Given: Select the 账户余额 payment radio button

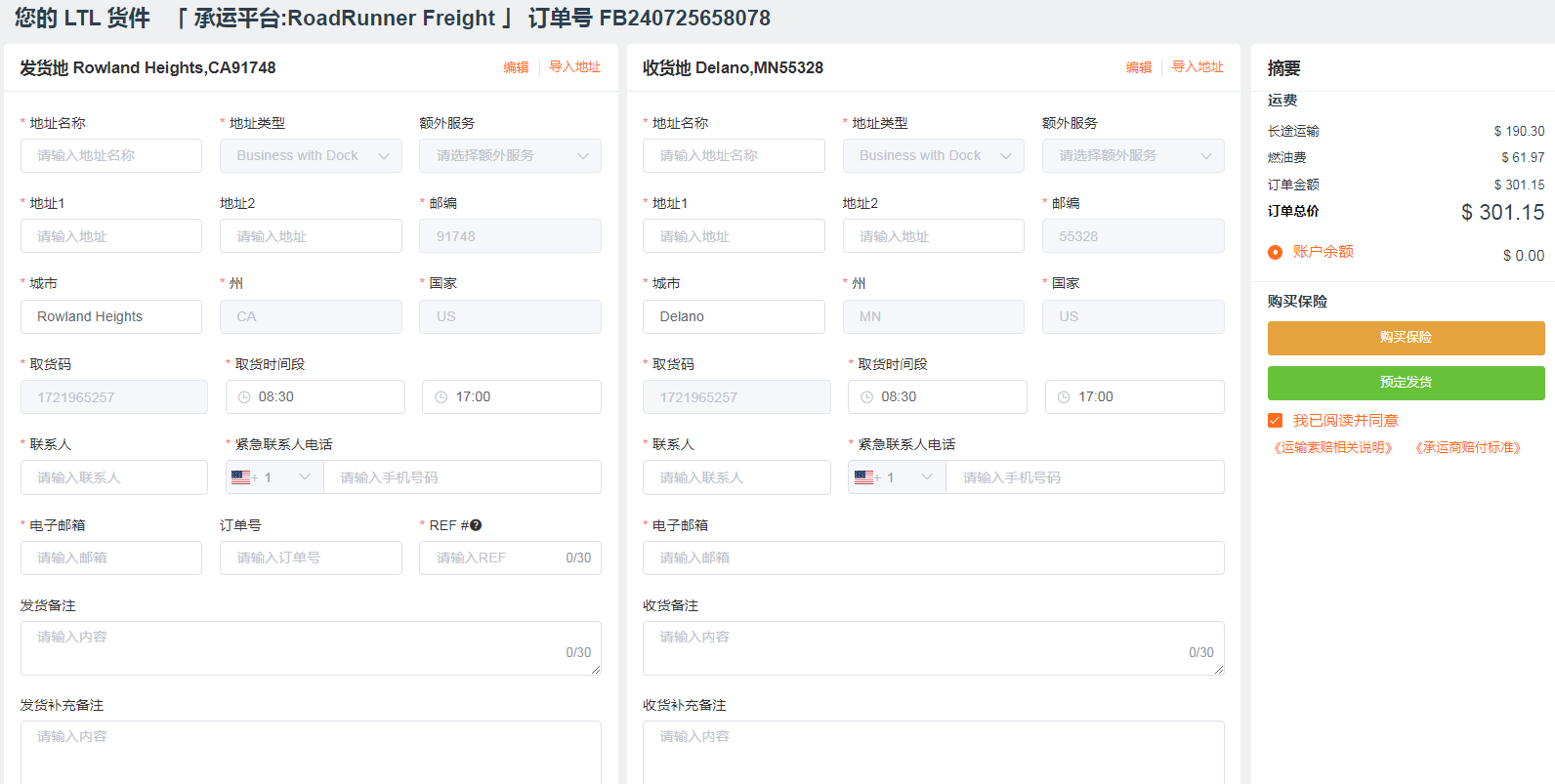Looking at the screenshot, I should pos(1275,252).
